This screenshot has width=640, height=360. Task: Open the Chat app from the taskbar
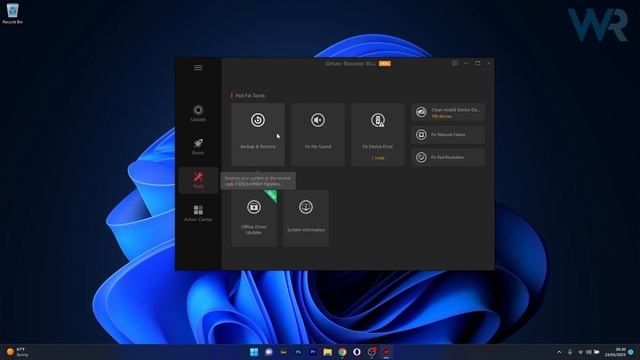269,352
